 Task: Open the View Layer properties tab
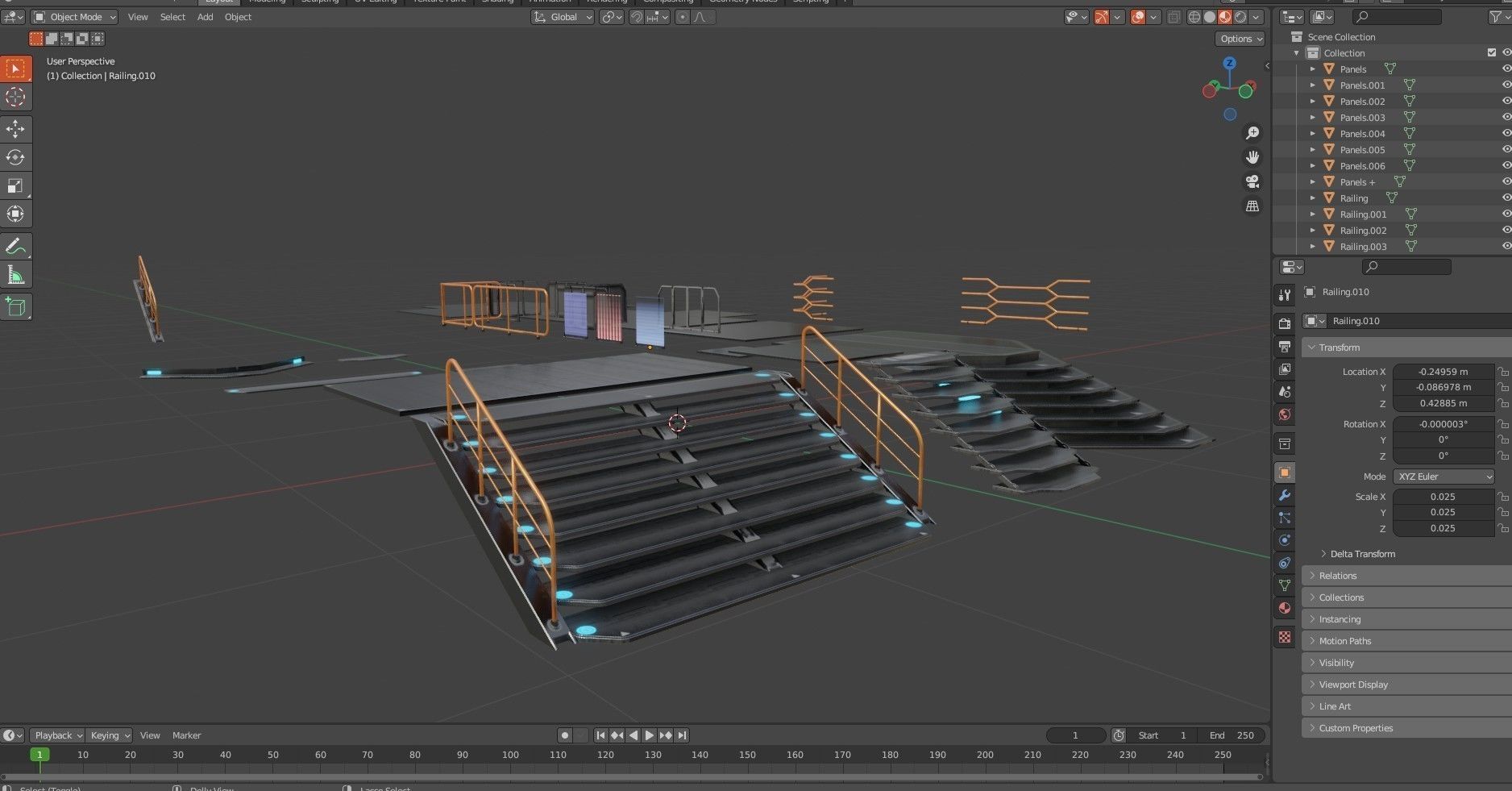1285,368
